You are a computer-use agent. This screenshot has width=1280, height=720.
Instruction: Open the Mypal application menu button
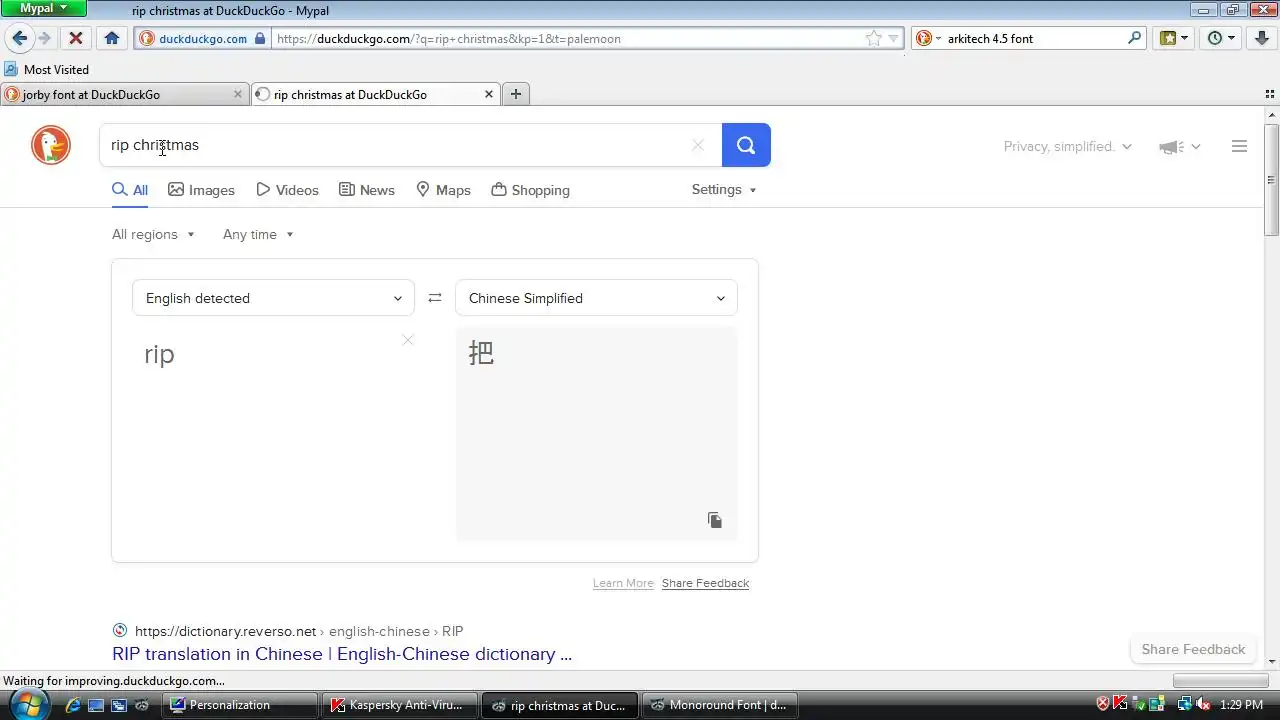(44, 8)
